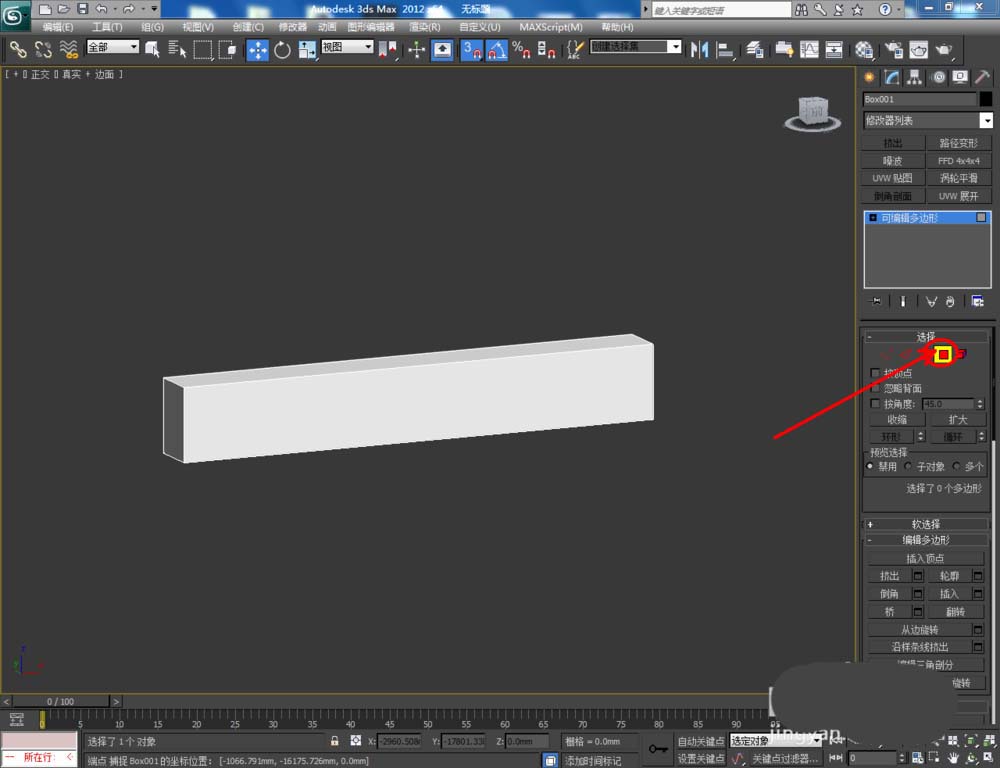Toggle 3D Snaps icon

pos(472,49)
